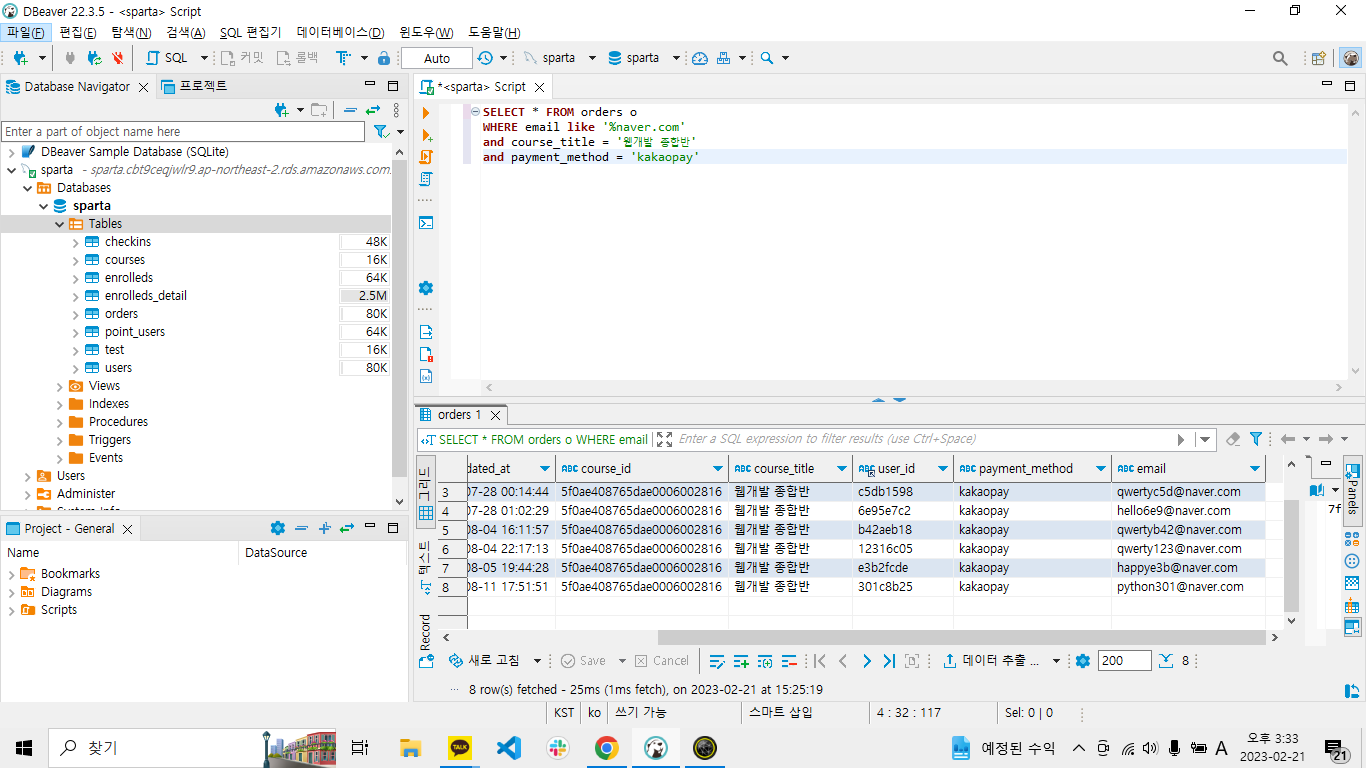Click results filter funnel icon

point(1256,439)
